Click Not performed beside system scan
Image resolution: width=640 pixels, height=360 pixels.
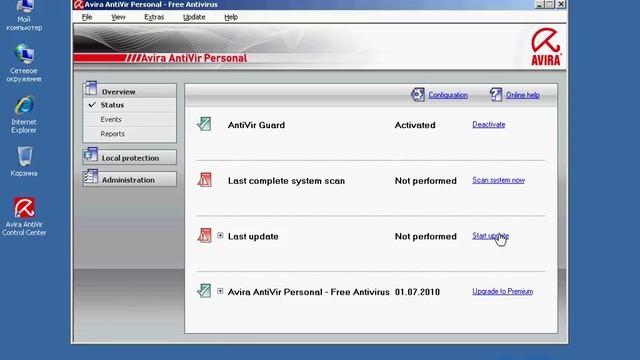point(425,181)
